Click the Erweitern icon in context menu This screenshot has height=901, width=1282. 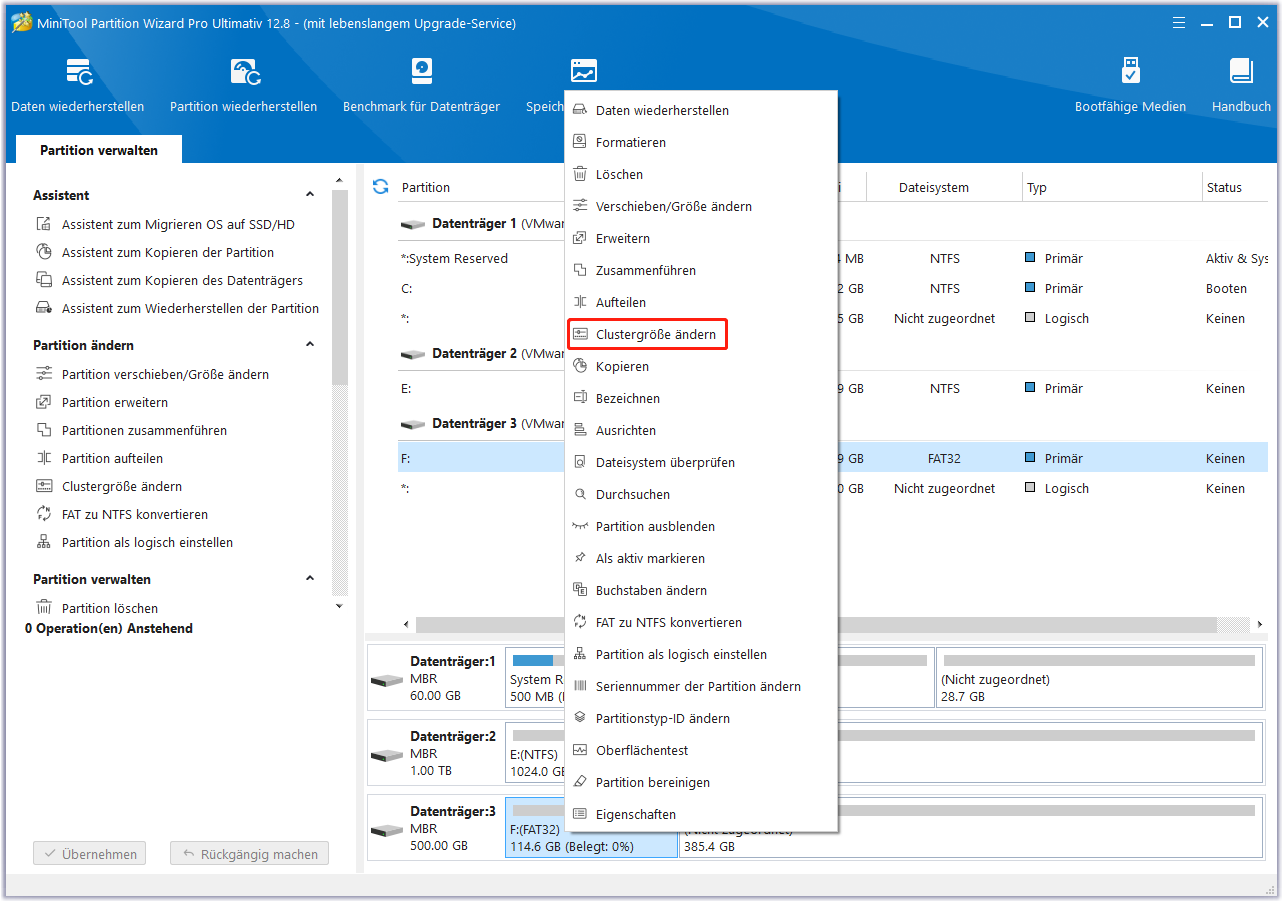point(579,238)
